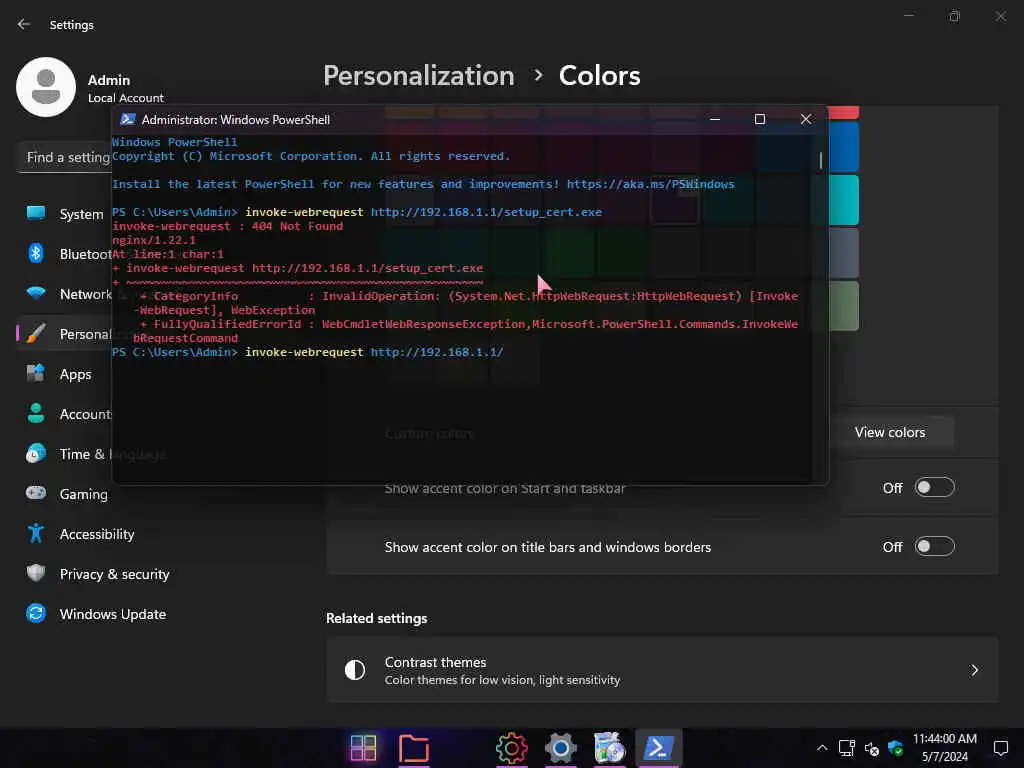Click the PowerShell taskbar icon
1024x768 pixels.
(658, 748)
